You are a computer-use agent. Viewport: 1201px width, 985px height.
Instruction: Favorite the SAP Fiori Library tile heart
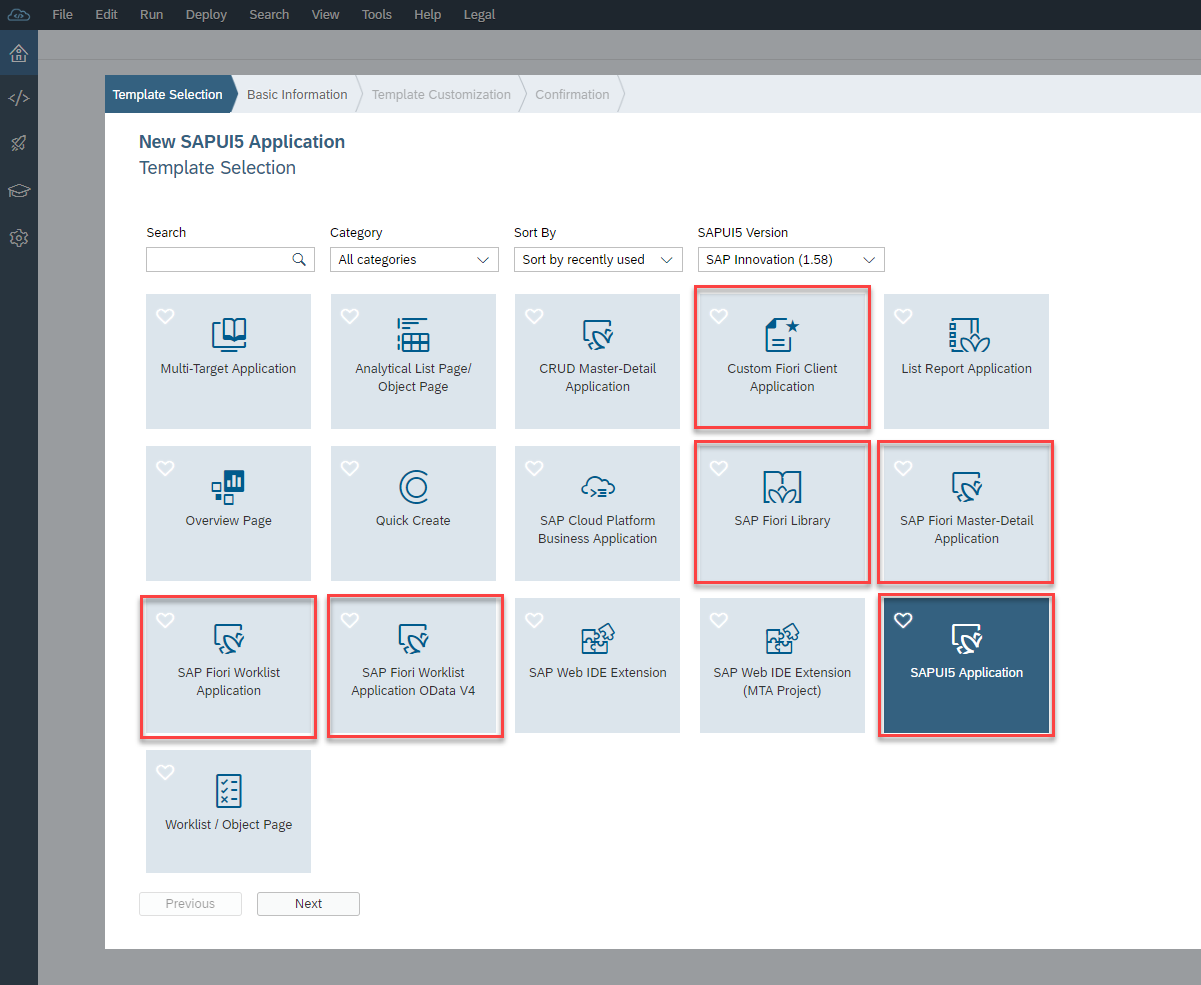(x=718, y=468)
